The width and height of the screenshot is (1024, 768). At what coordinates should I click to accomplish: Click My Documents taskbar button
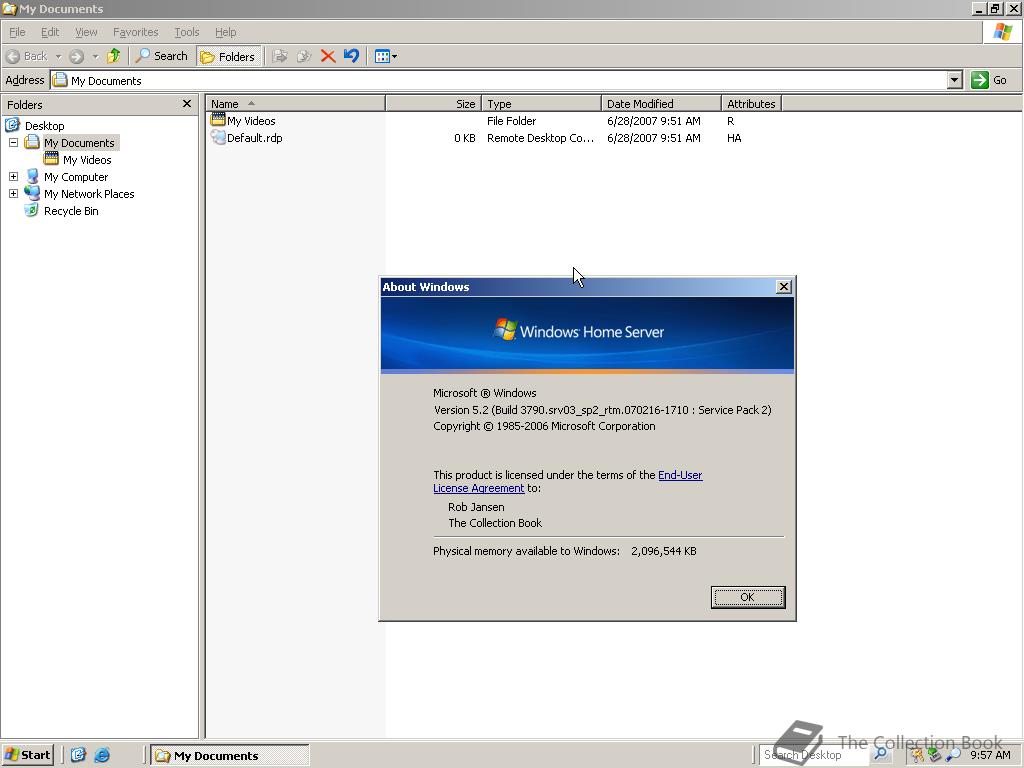(230, 755)
